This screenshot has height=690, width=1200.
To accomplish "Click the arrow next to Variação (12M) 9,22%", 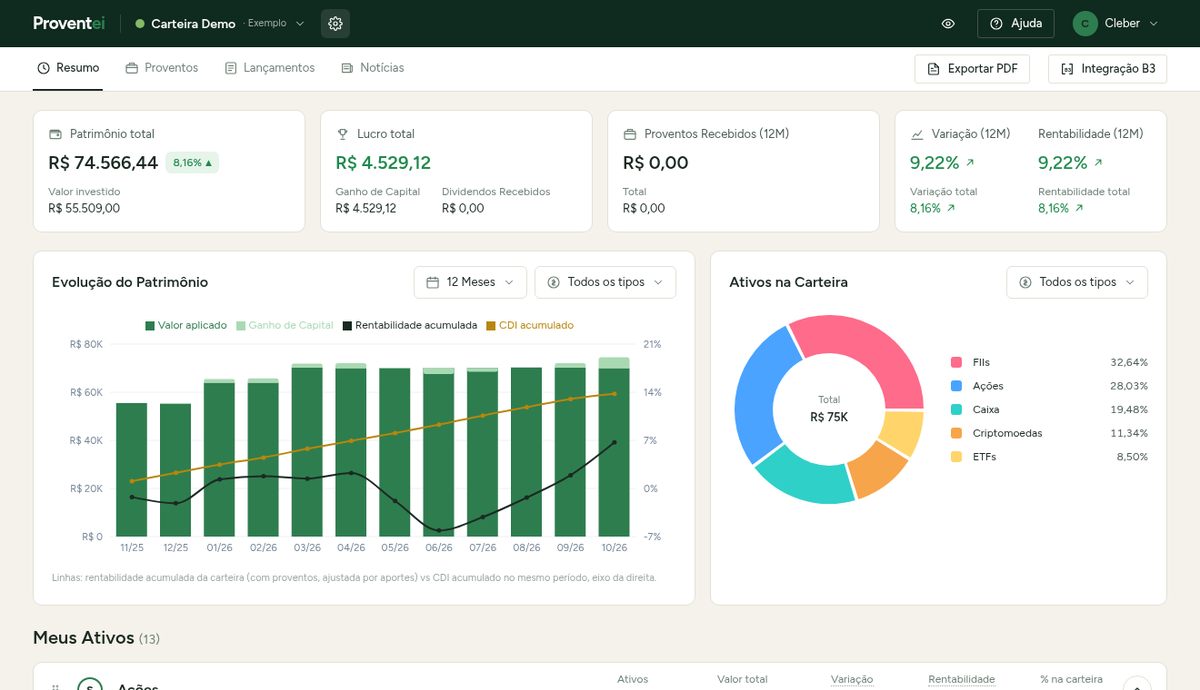I will pos(970,163).
